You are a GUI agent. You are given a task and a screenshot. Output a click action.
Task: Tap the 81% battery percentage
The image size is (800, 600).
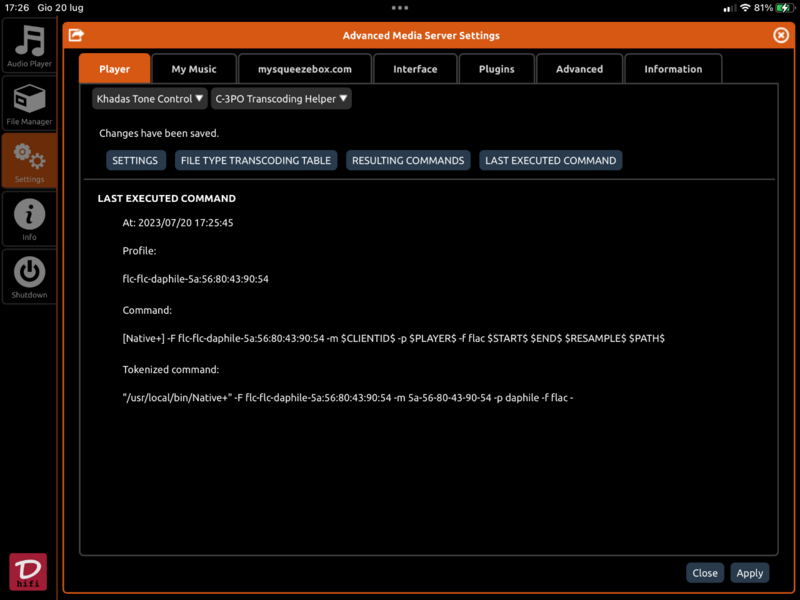point(763,8)
